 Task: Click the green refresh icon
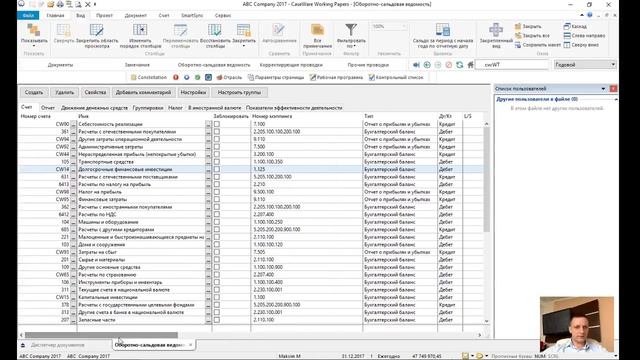pyautogui.click(x=460, y=65)
